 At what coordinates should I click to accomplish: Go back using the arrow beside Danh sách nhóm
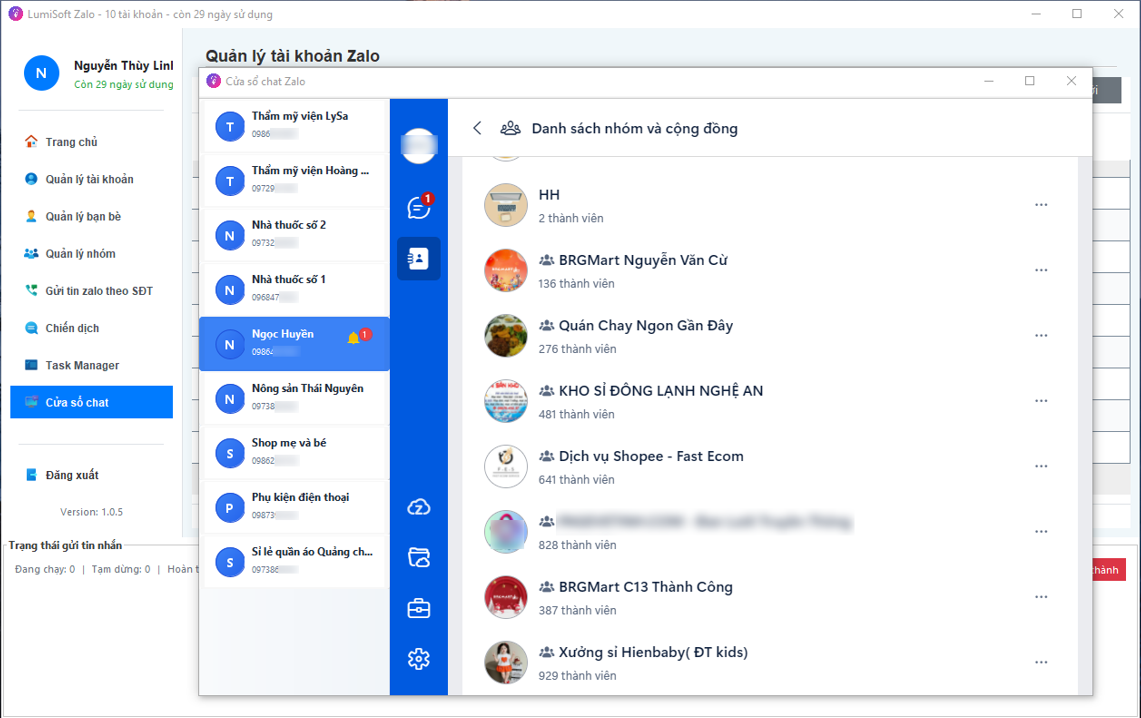pos(477,128)
